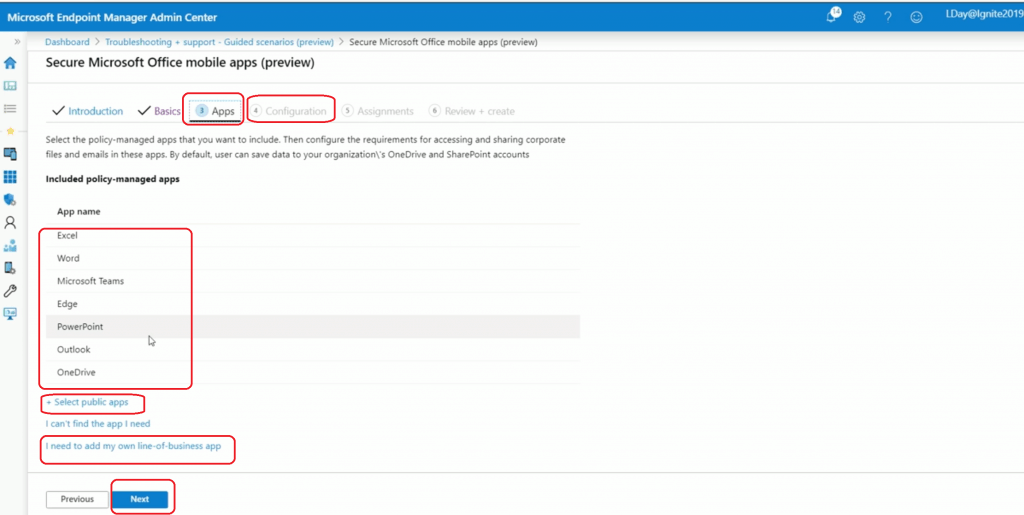Select the PowerPoint app row
This screenshot has height=515, width=1024.
tap(313, 327)
